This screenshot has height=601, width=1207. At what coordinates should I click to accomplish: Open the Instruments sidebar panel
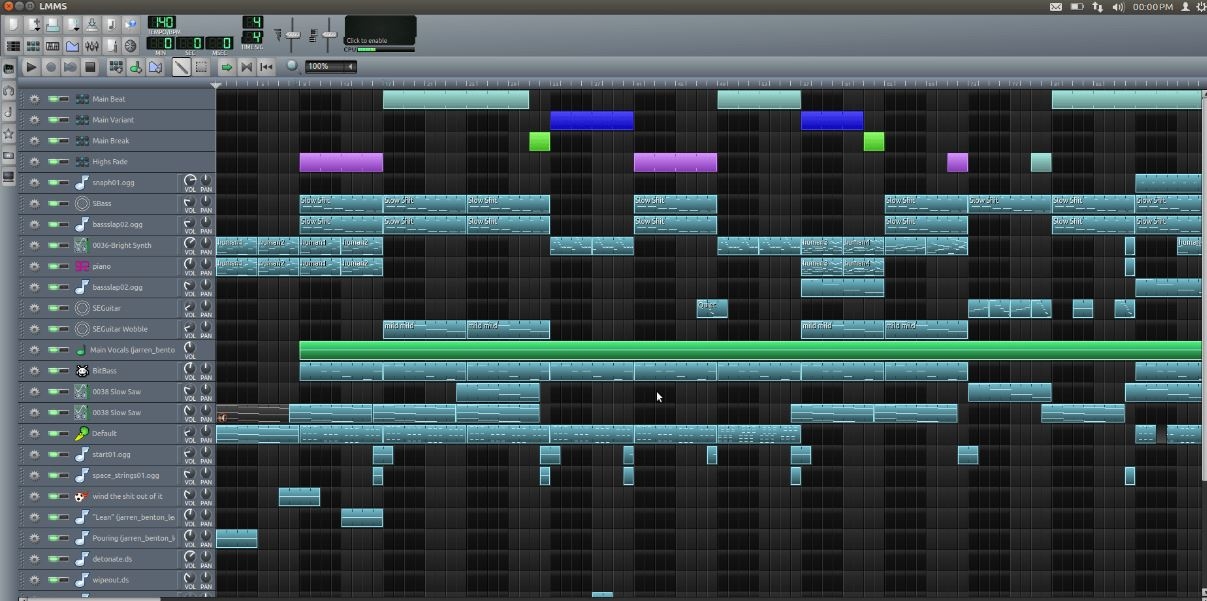point(8,90)
